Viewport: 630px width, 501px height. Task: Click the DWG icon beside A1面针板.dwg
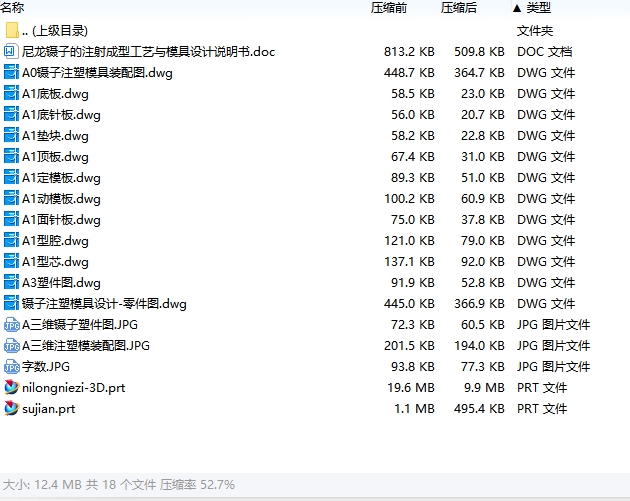tap(11, 219)
